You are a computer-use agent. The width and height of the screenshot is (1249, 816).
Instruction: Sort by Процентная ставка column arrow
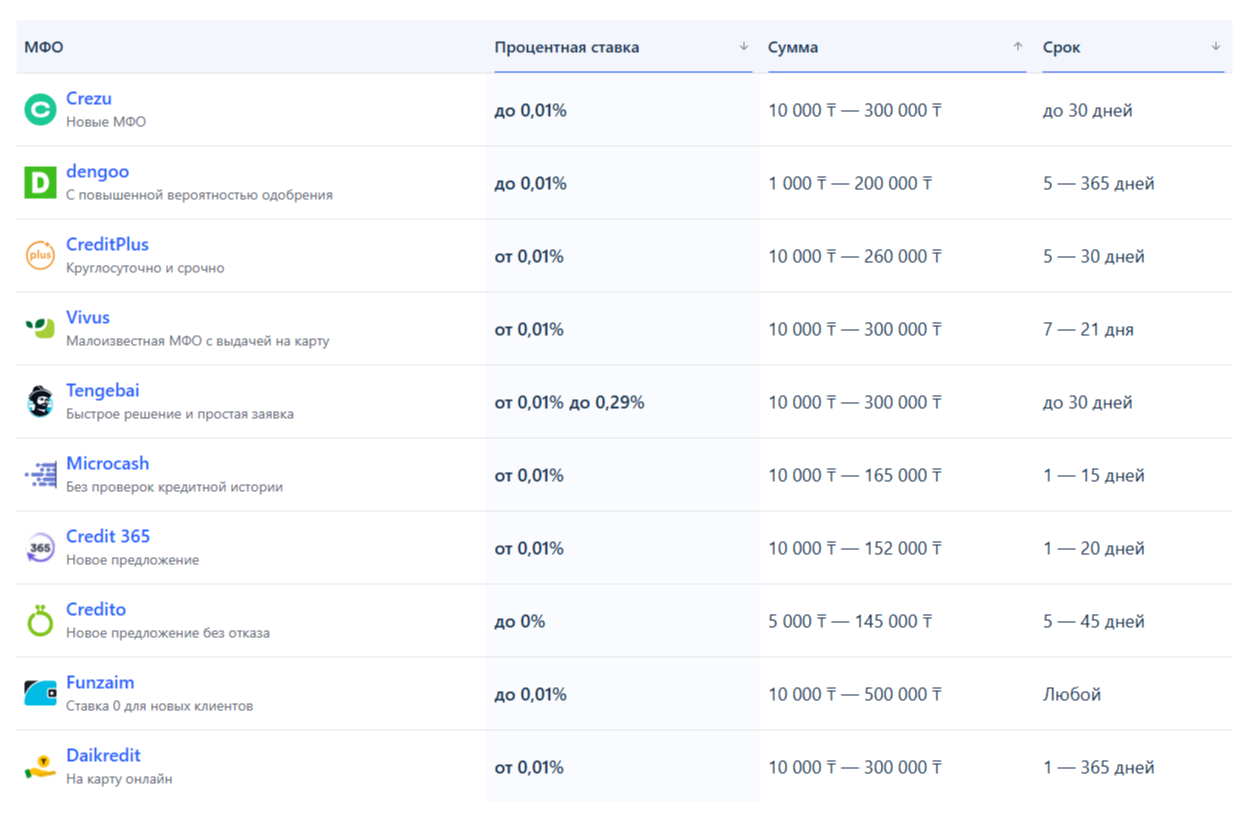(743, 47)
